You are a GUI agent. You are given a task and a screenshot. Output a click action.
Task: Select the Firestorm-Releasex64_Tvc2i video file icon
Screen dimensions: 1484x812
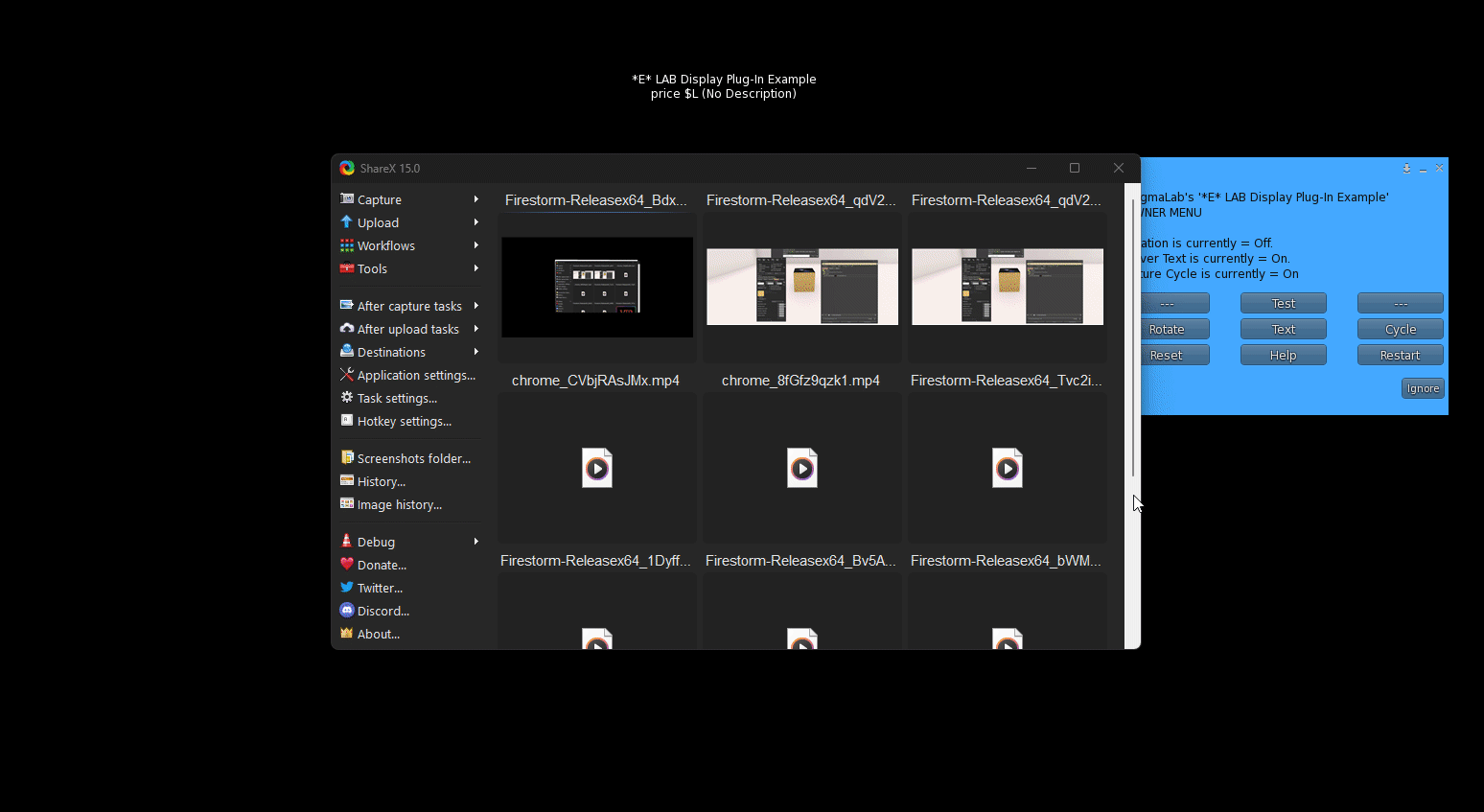click(x=1008, y=468)
